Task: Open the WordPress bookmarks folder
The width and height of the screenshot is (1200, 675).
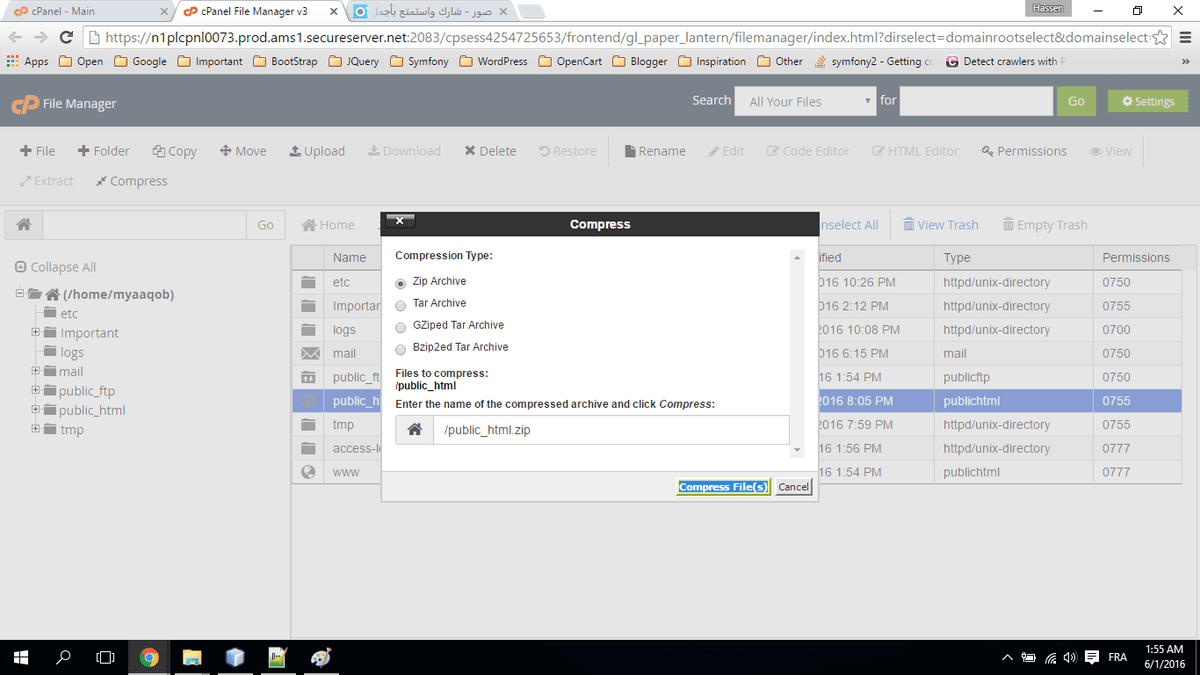Action: 492,61
